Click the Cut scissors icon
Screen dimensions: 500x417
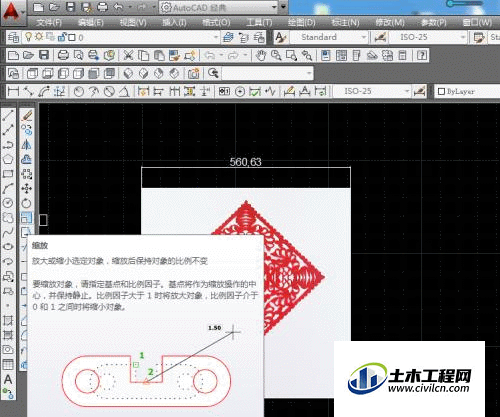click(128, 55)
